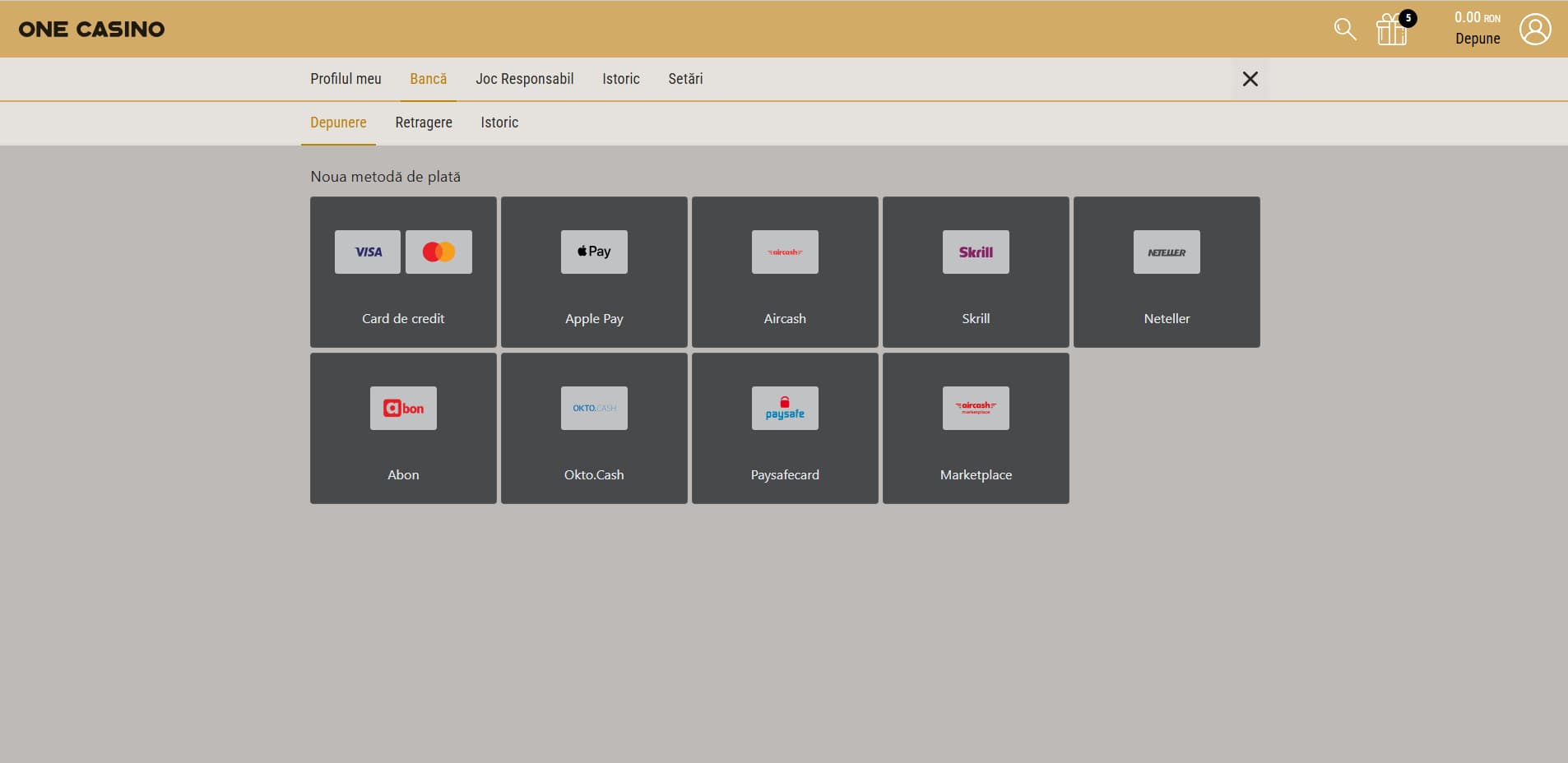Choose the Abon label
Viewport: 1568px width, 763px height.
pos(403,474)
